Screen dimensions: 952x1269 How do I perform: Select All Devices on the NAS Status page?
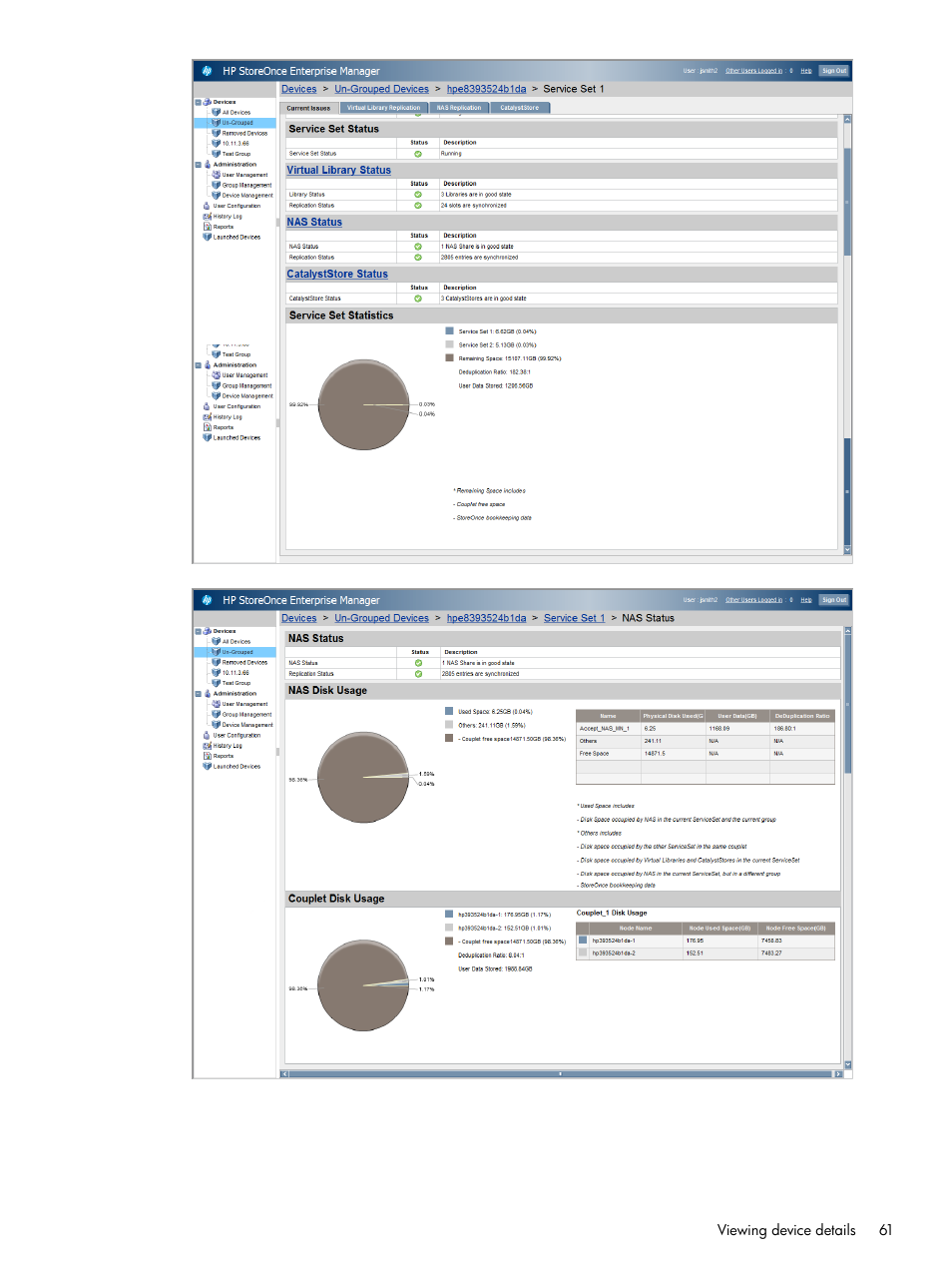(237, 642)
